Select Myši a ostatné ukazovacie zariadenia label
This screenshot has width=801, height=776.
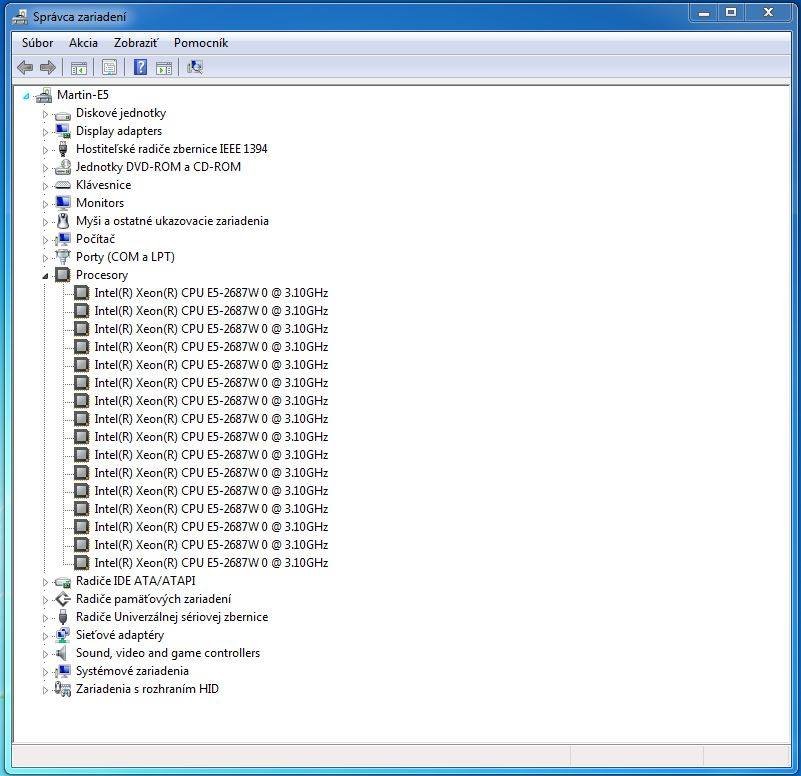pyautogui.click(x=172, y=221)
